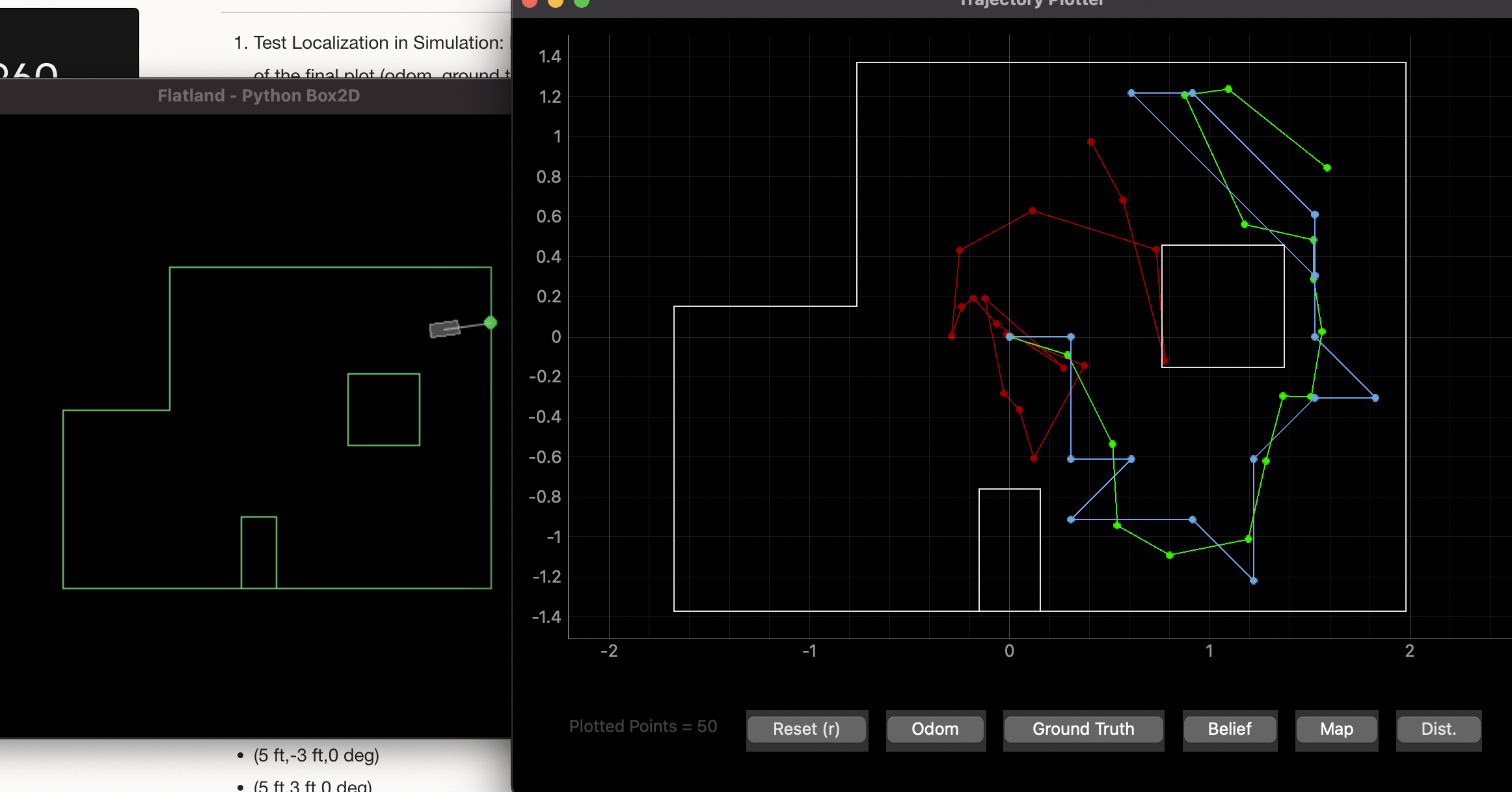This screenshot has width=1512, height=792.
Task: Click the small bottom rectangle obstacle in Flatland
Action: (x=259, y=552)
